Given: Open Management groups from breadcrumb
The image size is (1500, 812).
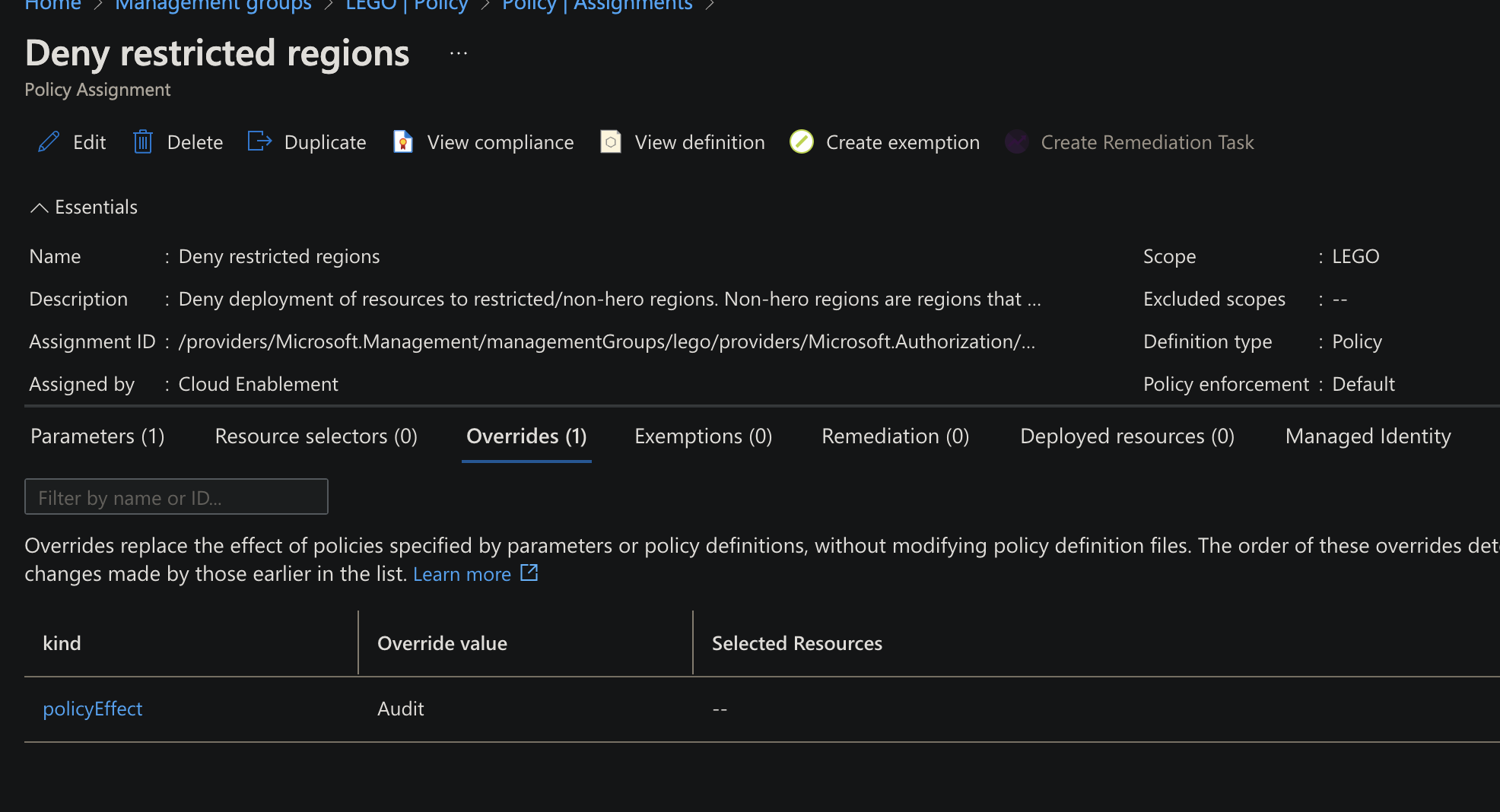Looking at the screenshot, I should coord(214,6).
